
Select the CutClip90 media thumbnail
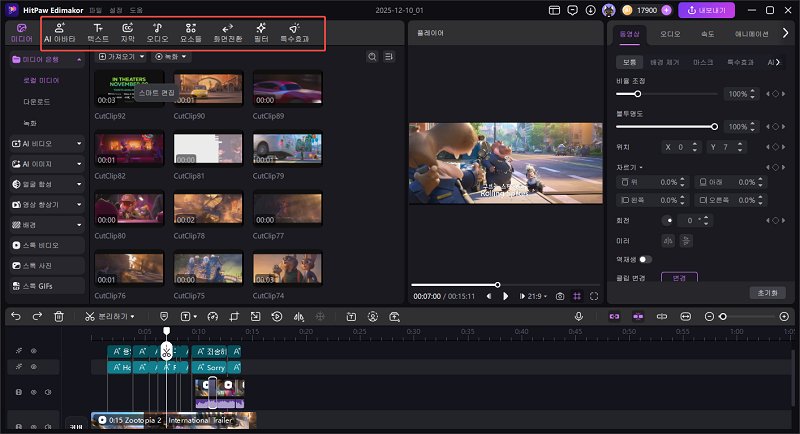pyautogui.click(x=208, y=89)
